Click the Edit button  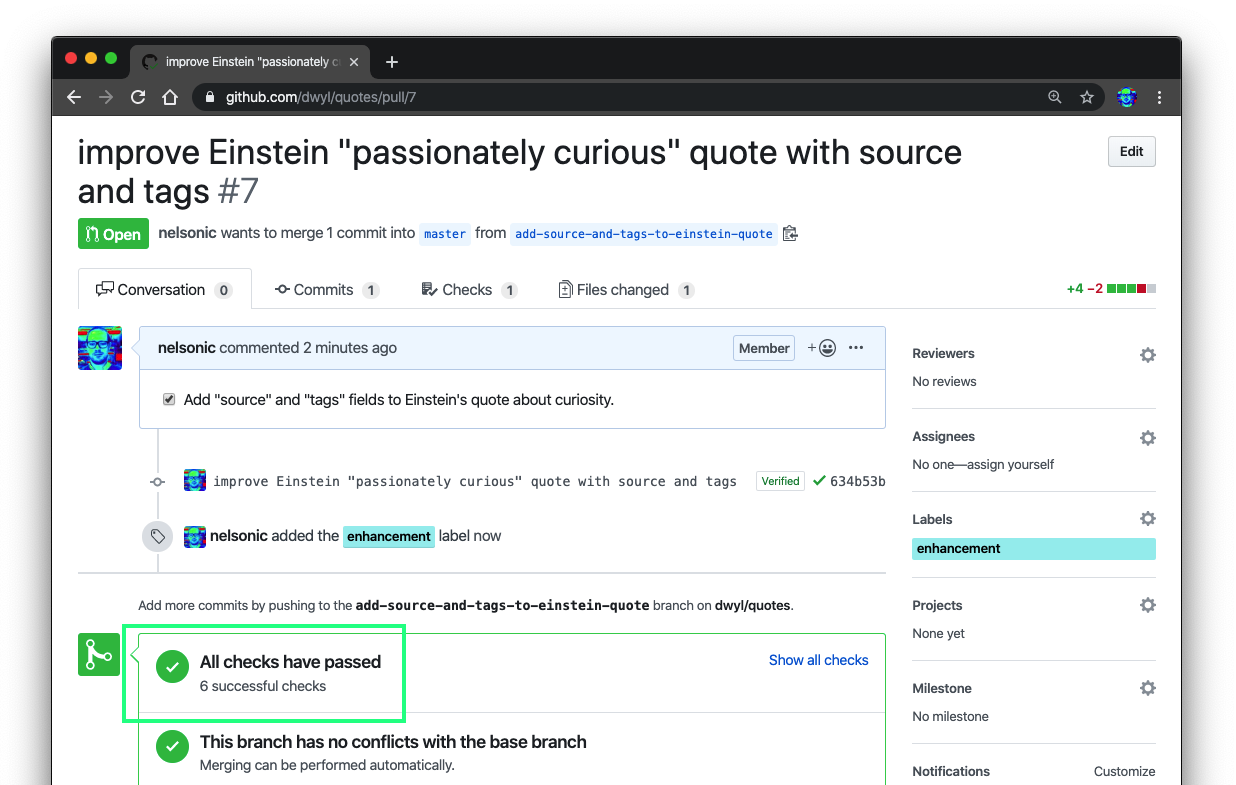tap(1131, 151)
